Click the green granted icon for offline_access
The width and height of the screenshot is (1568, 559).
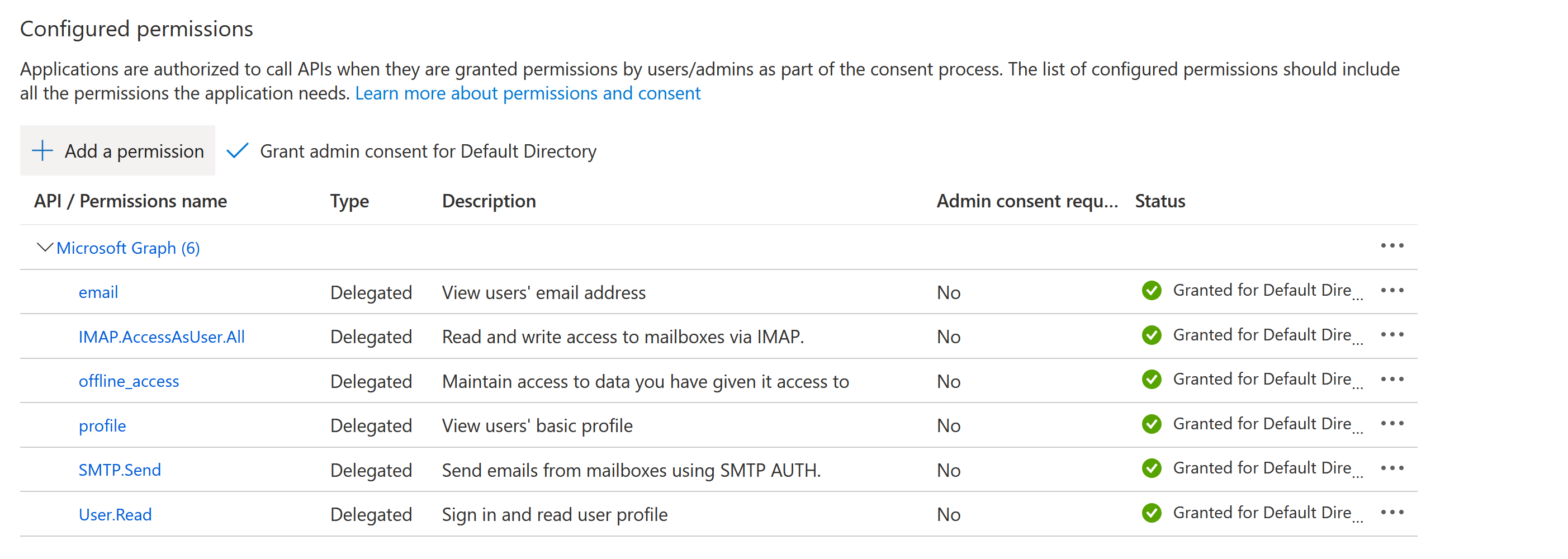[1152, 380]
